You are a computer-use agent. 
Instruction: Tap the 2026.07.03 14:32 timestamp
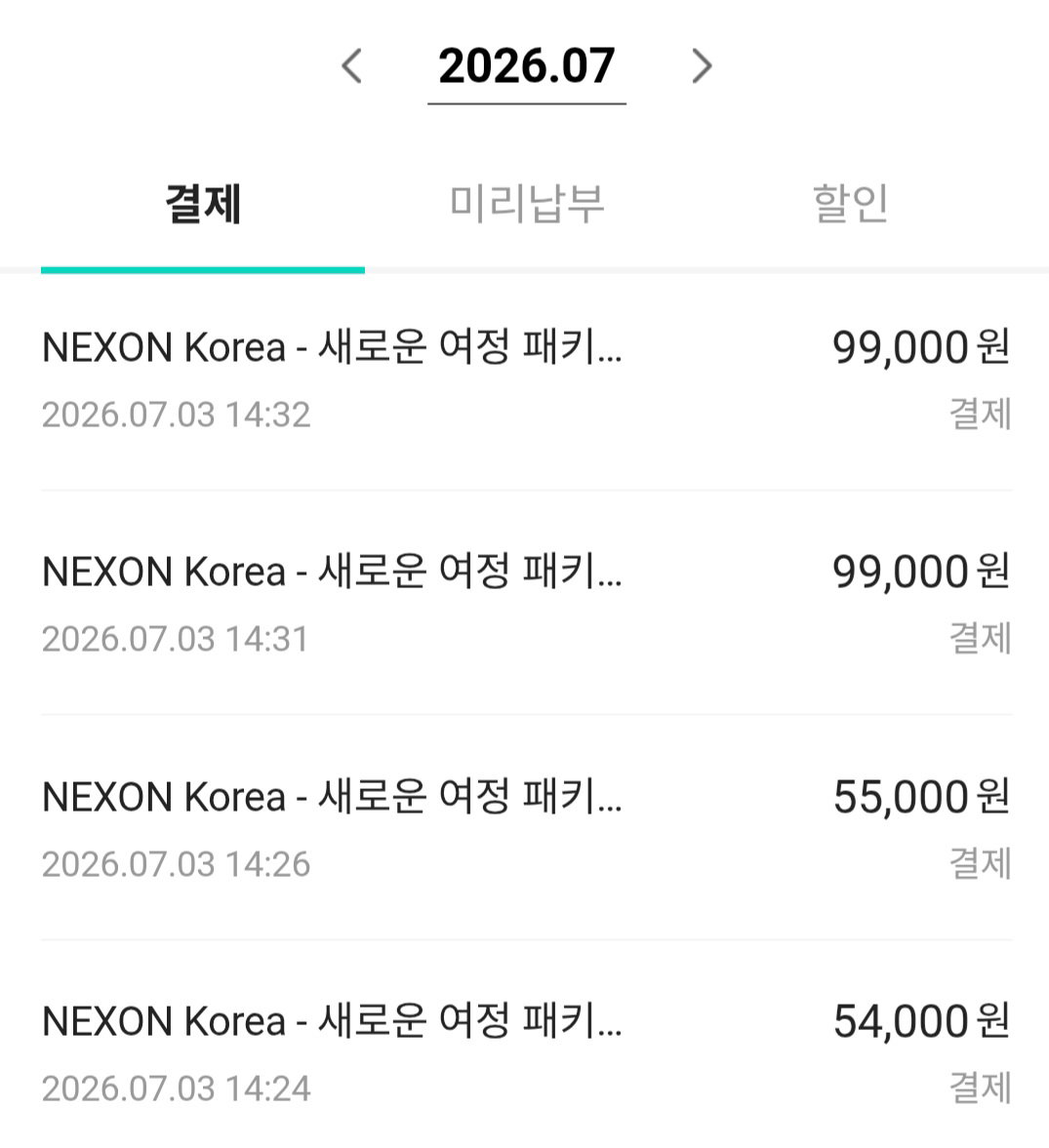point(176,416)
